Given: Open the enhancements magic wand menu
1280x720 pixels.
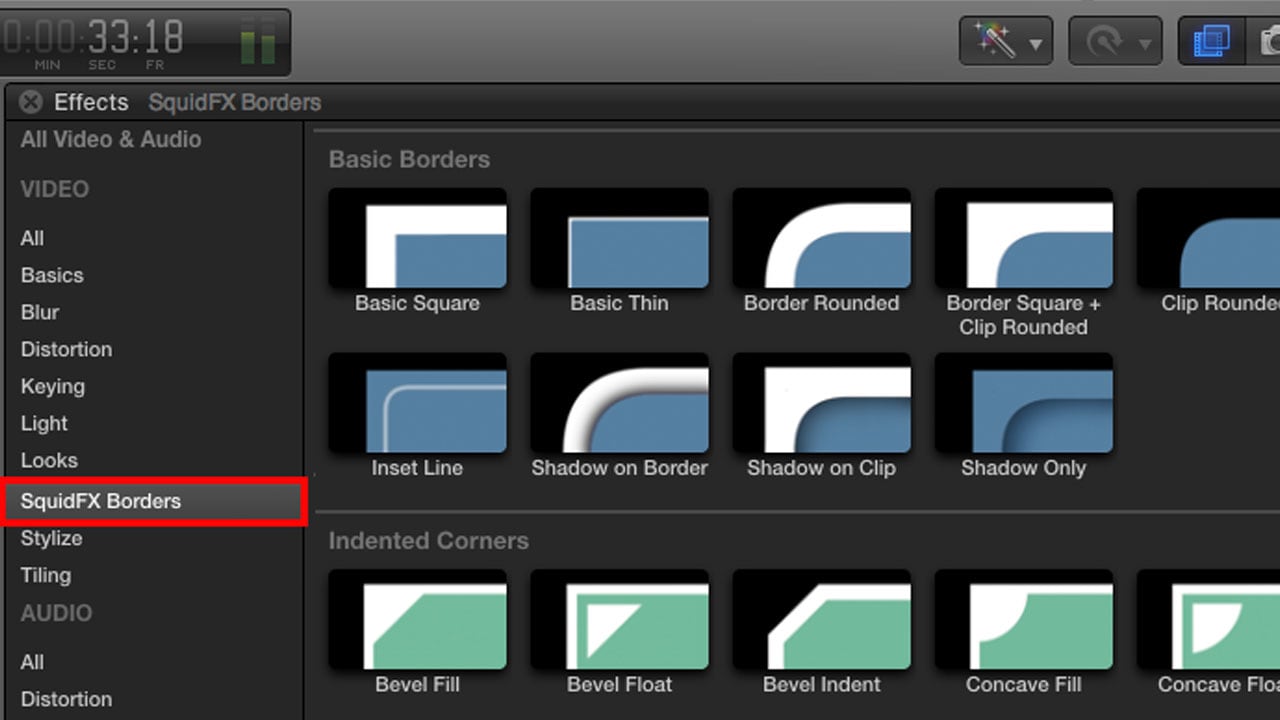Looking at the screenshot, I should pos(1006,42).
